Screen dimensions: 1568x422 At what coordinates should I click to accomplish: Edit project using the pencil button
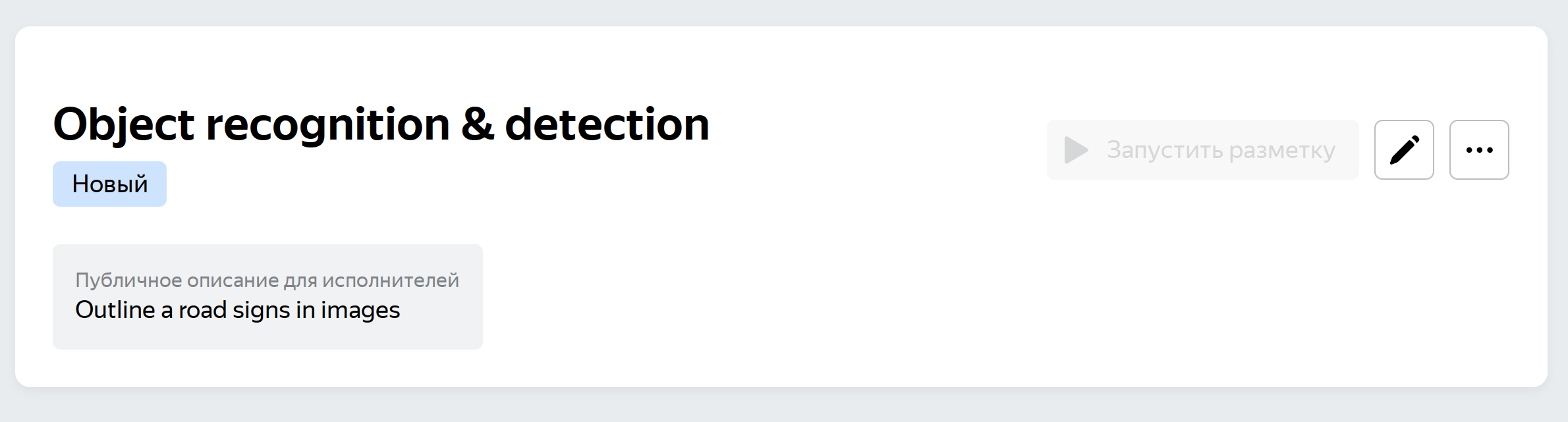pyautogui.click(x=1404, y=149)
